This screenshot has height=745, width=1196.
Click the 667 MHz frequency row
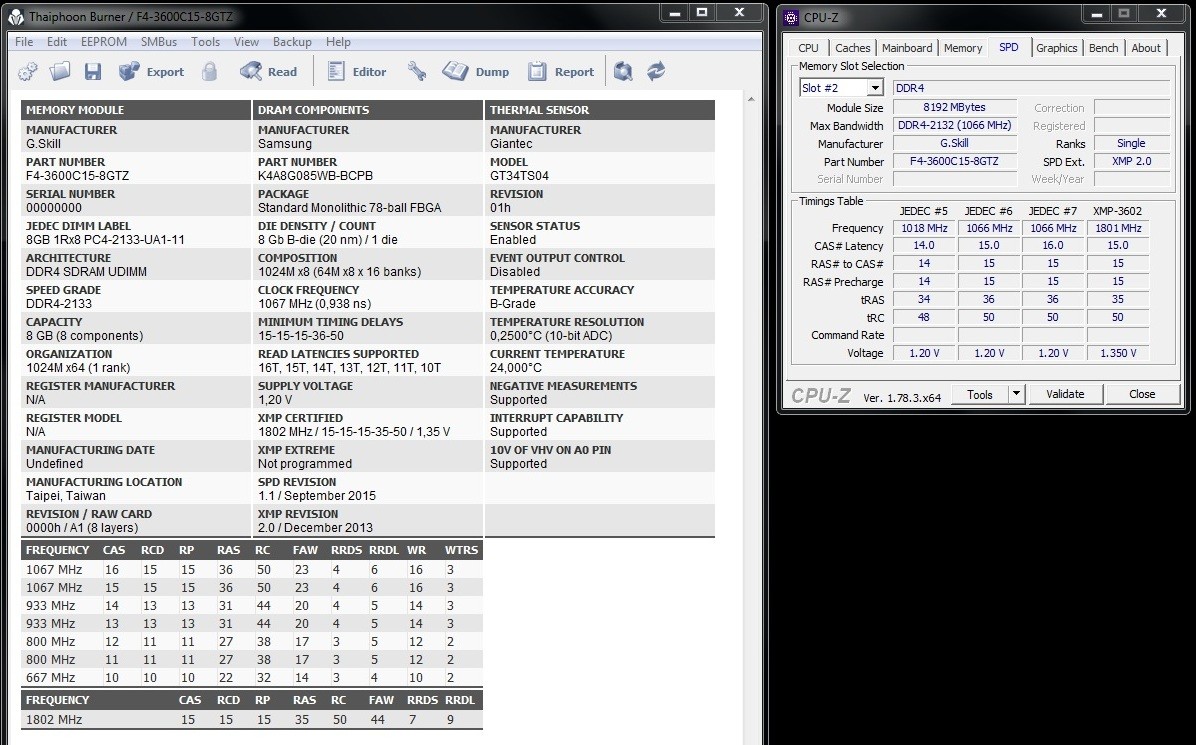tap(252, 677)
